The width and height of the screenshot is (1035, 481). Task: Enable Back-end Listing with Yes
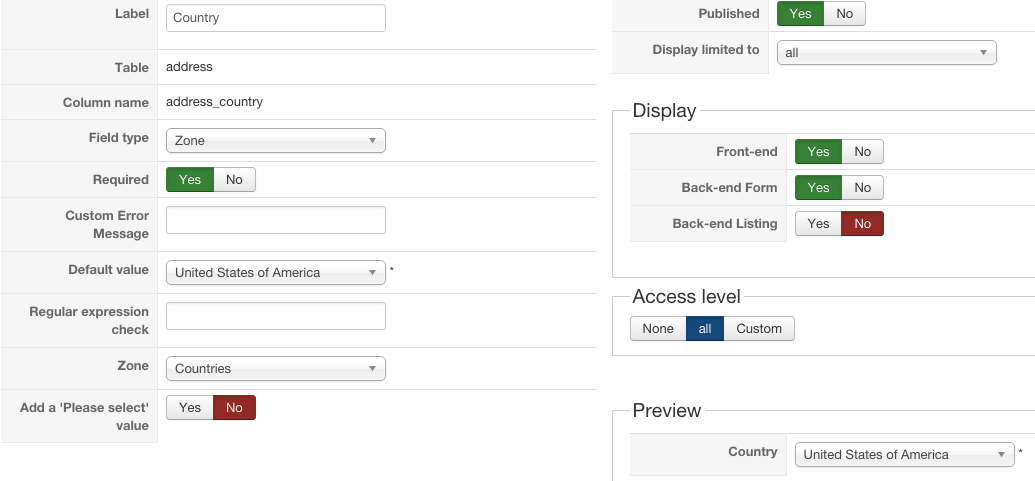(x=818, y=224)
